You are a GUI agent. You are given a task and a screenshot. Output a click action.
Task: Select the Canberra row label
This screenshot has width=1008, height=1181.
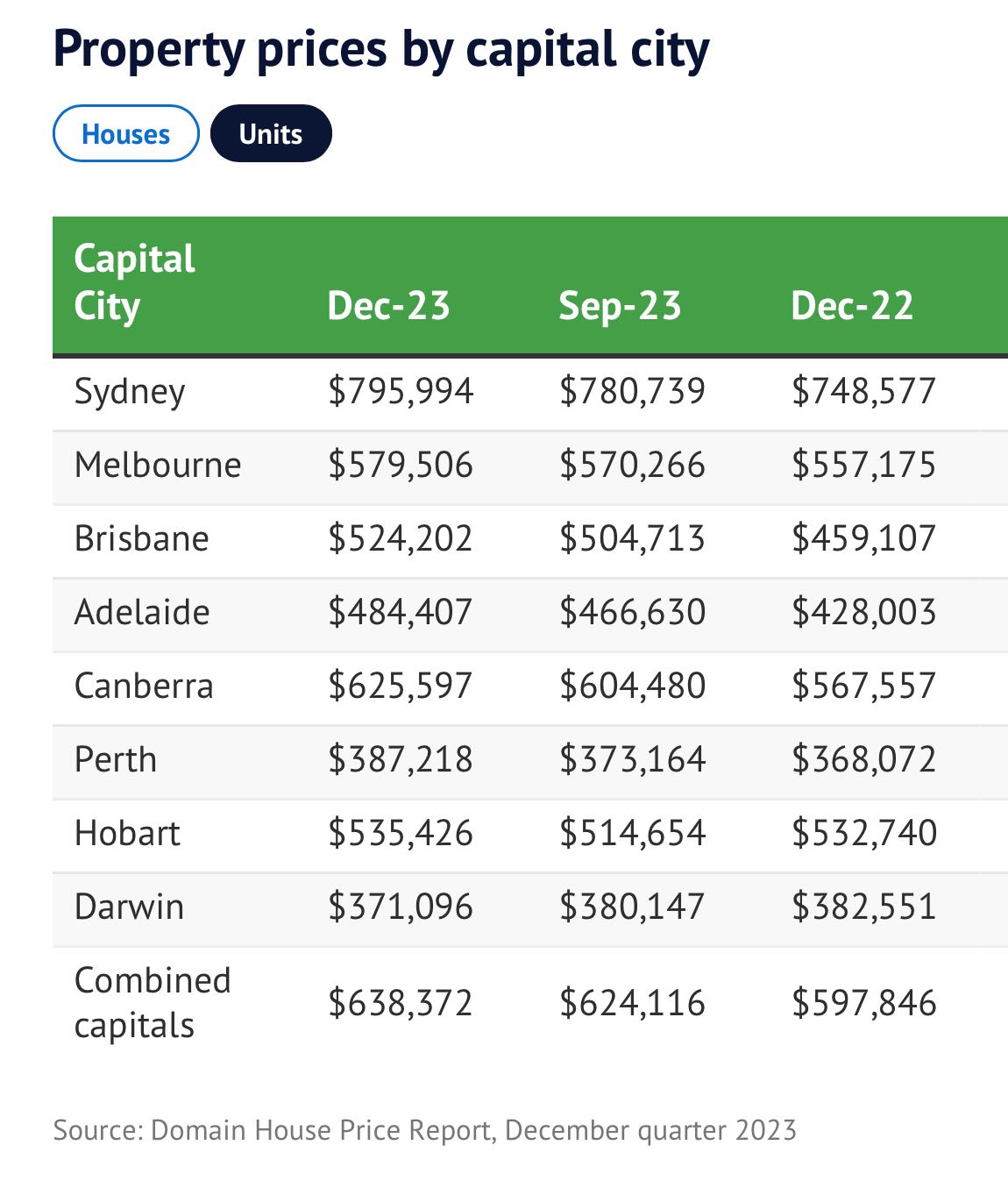pyautogui.click(x=144, y=686)
